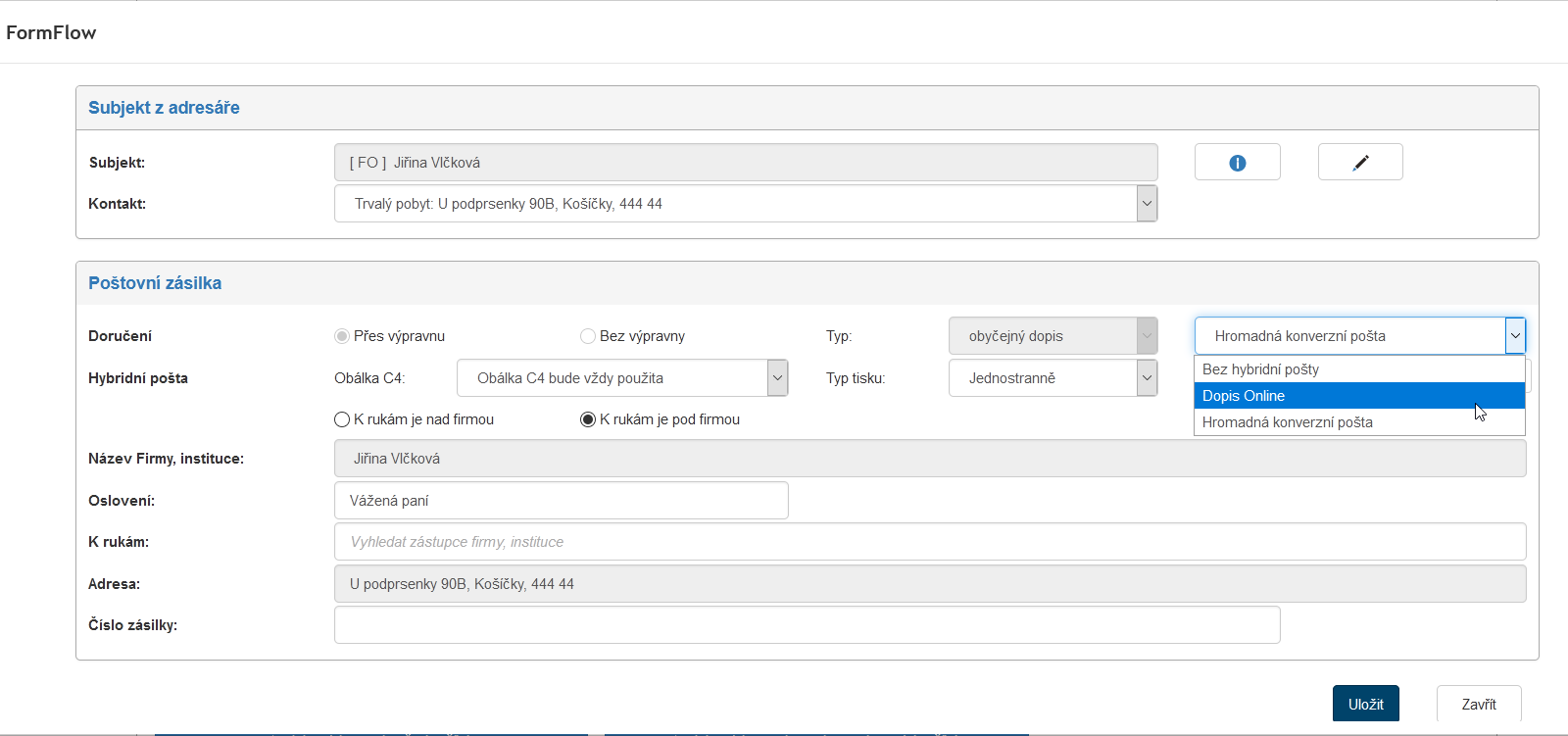Image resolution: width=1568 pixels, height=736 pixels.
Task: Open the Typ 'obyčejný dopis' dropdown
Action: pos(1147,336)
